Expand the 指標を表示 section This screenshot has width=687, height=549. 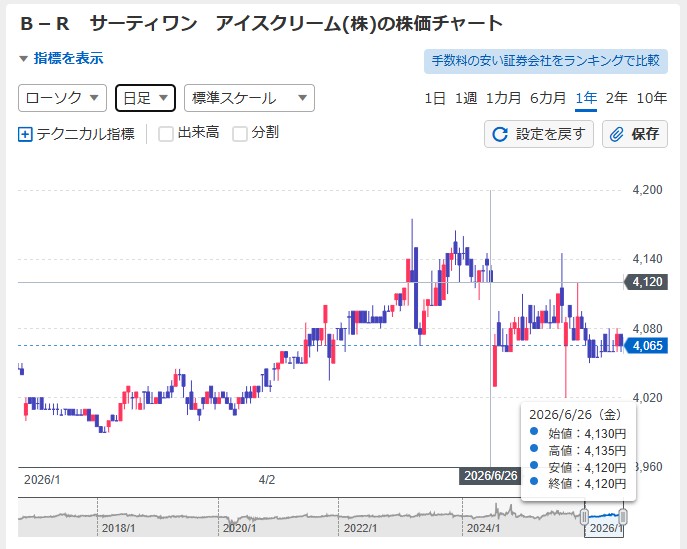coord(61,58)
